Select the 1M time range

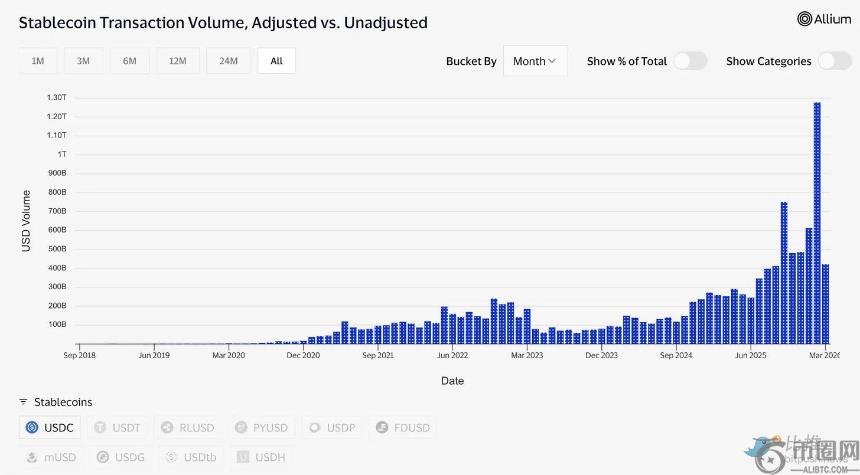pos(38,61)
